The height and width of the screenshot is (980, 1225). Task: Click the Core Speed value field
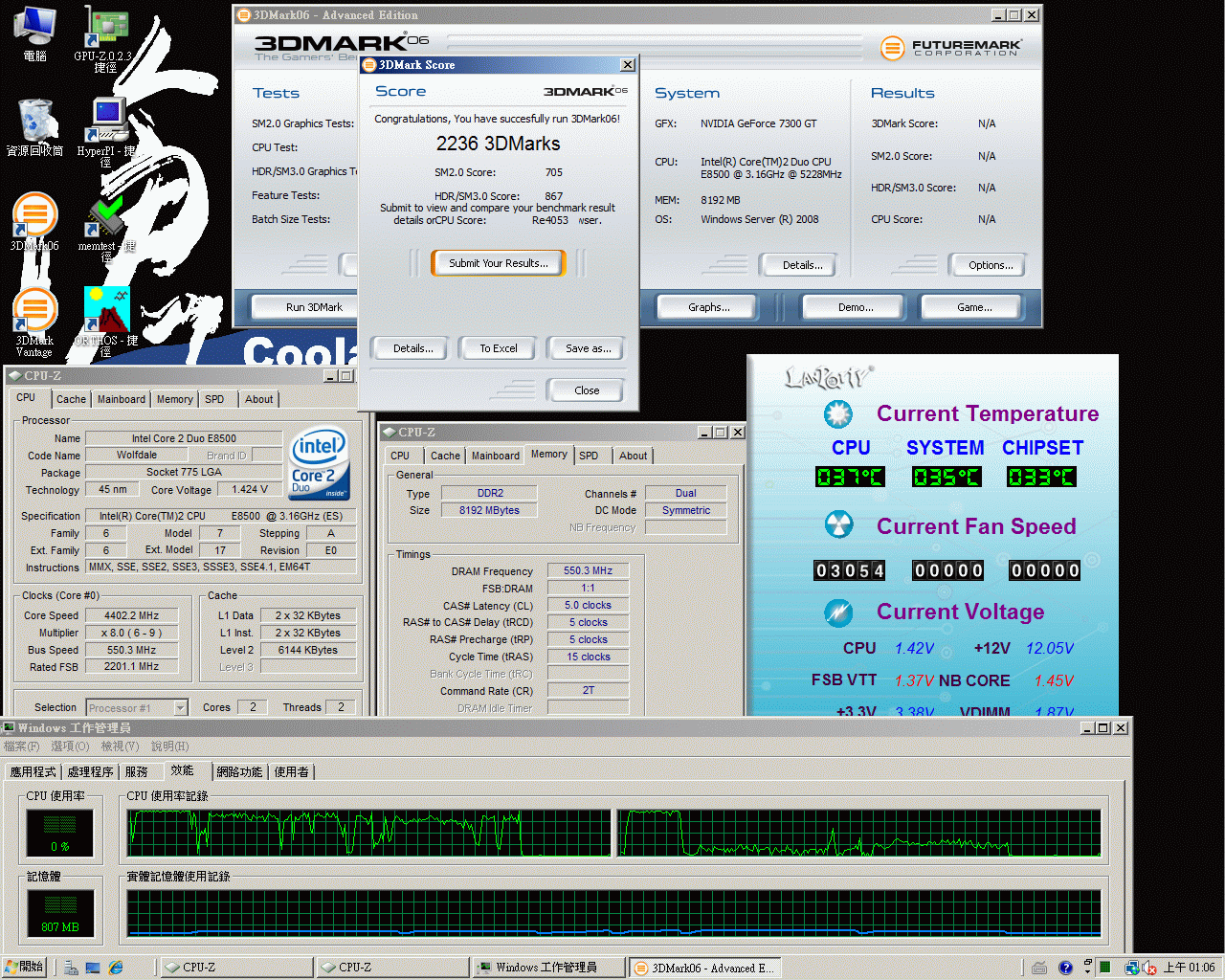pos(132,615)
